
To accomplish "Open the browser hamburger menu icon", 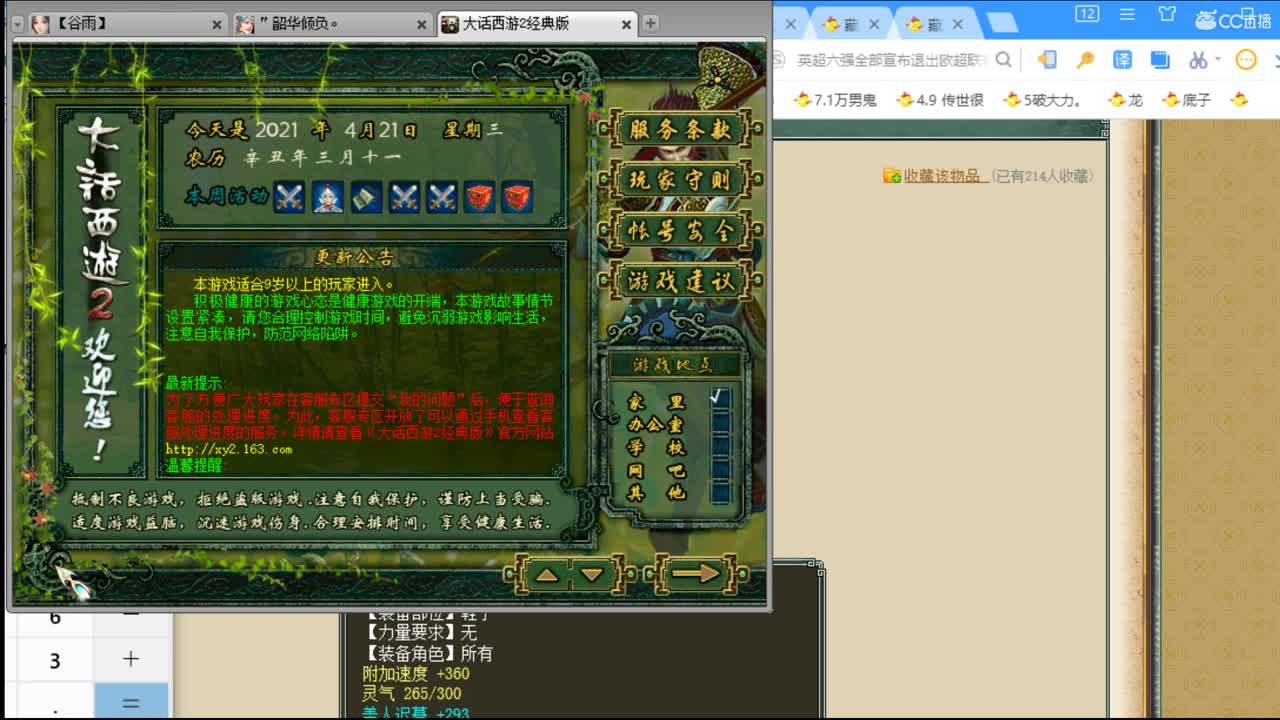I will coord(1128,14).
